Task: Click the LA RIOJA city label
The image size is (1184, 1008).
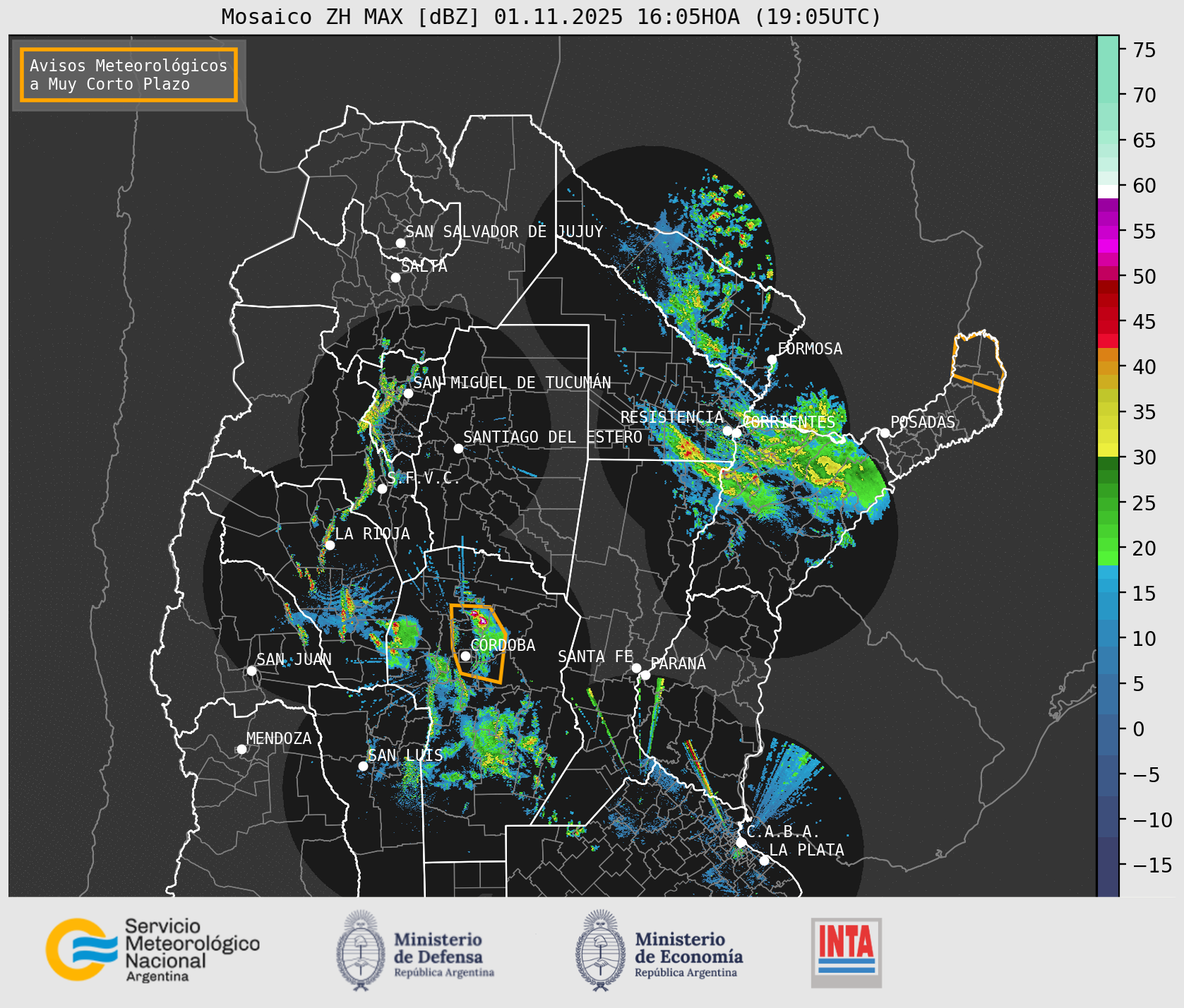Action: [372, 534]
